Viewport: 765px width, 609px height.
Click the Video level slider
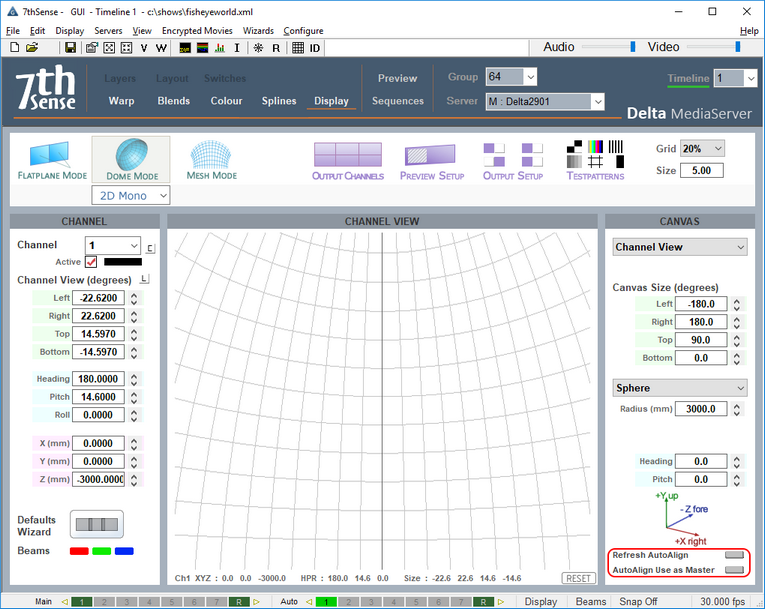714,47
